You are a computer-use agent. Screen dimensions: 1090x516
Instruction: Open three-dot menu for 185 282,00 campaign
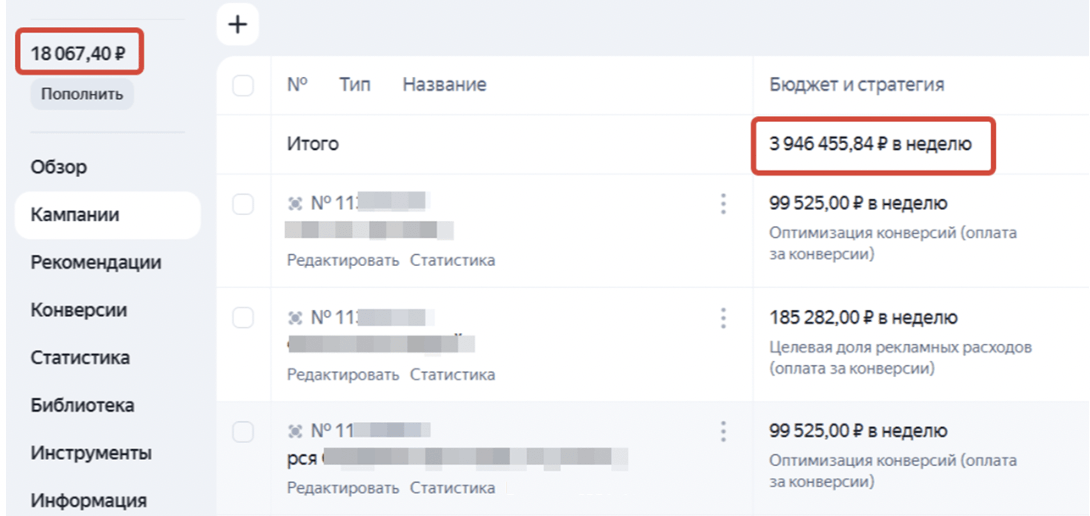click(724, 318)
